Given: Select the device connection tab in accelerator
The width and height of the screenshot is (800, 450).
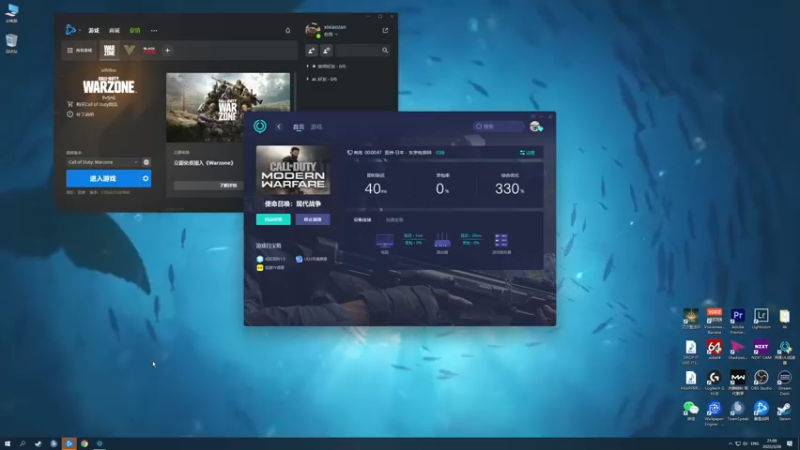Looking at the screenshot, I should 362,220.
